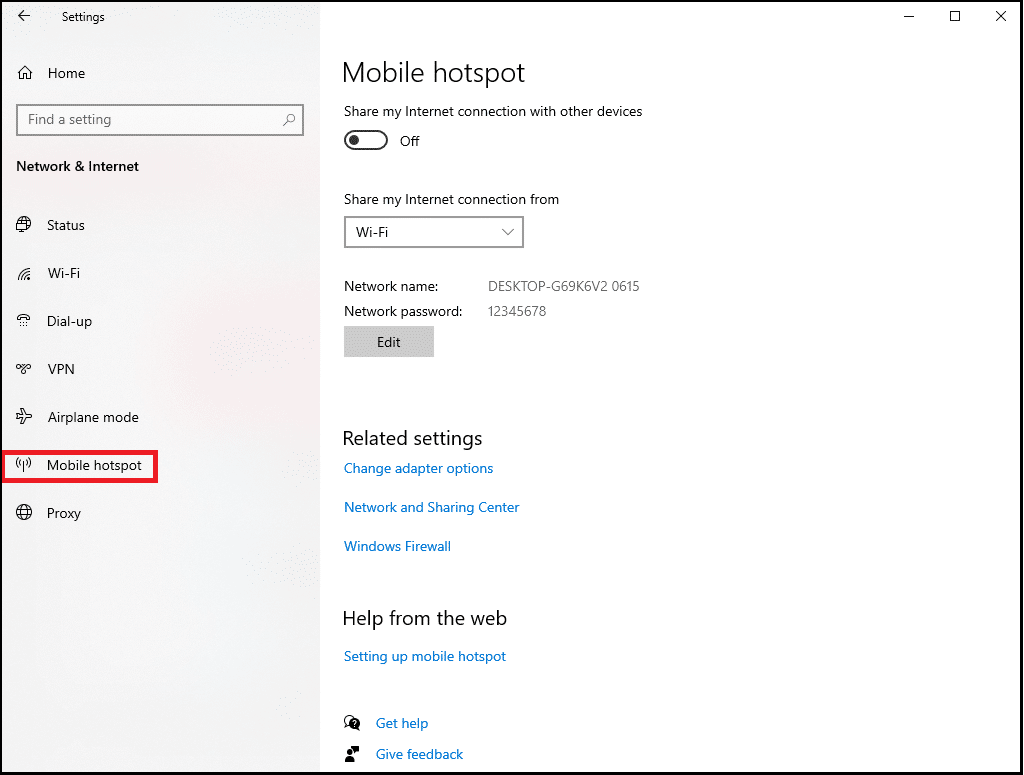
Task: Click the Off toggle state label
Action: (409, 141)
